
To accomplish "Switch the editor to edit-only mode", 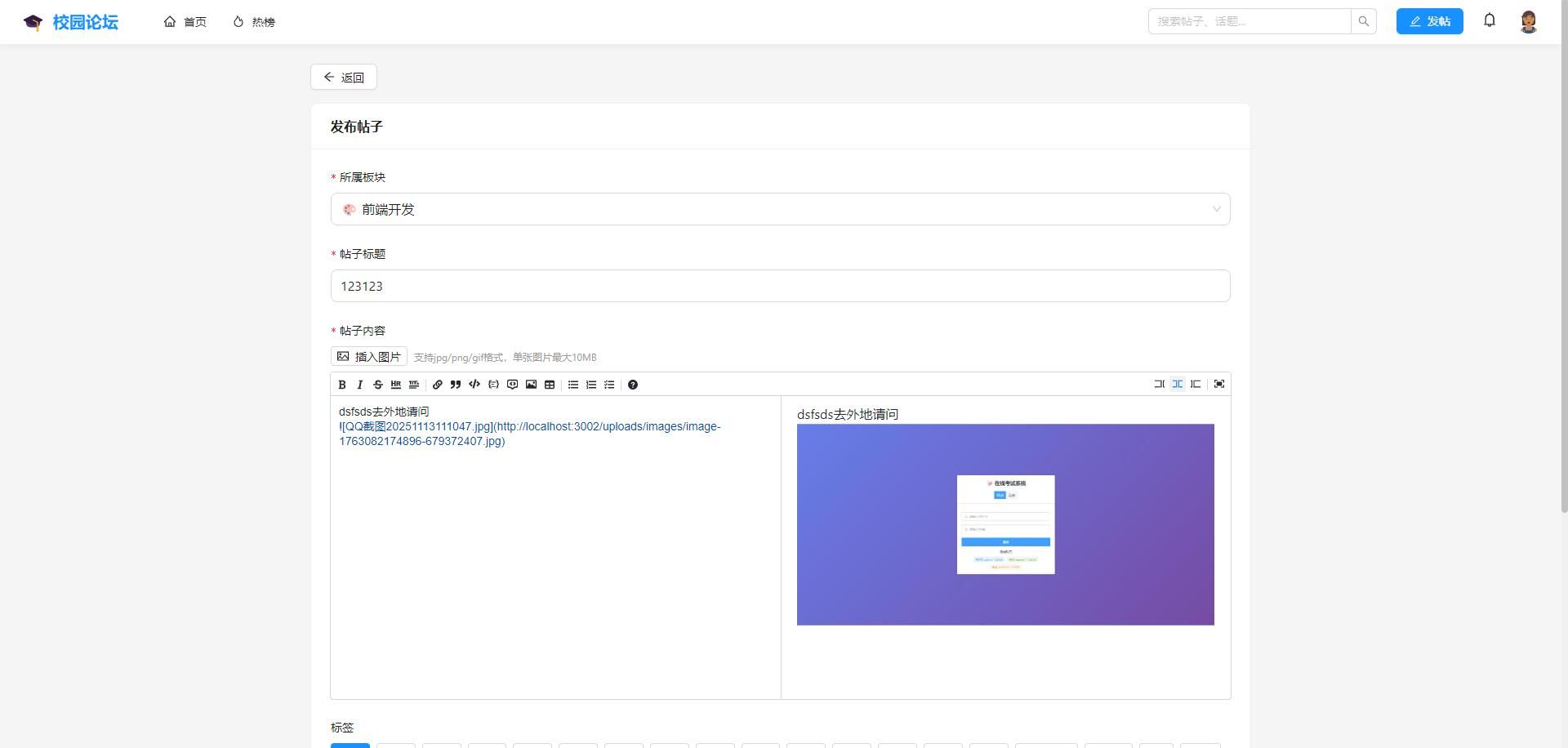I will click(x=1159, y=384).
